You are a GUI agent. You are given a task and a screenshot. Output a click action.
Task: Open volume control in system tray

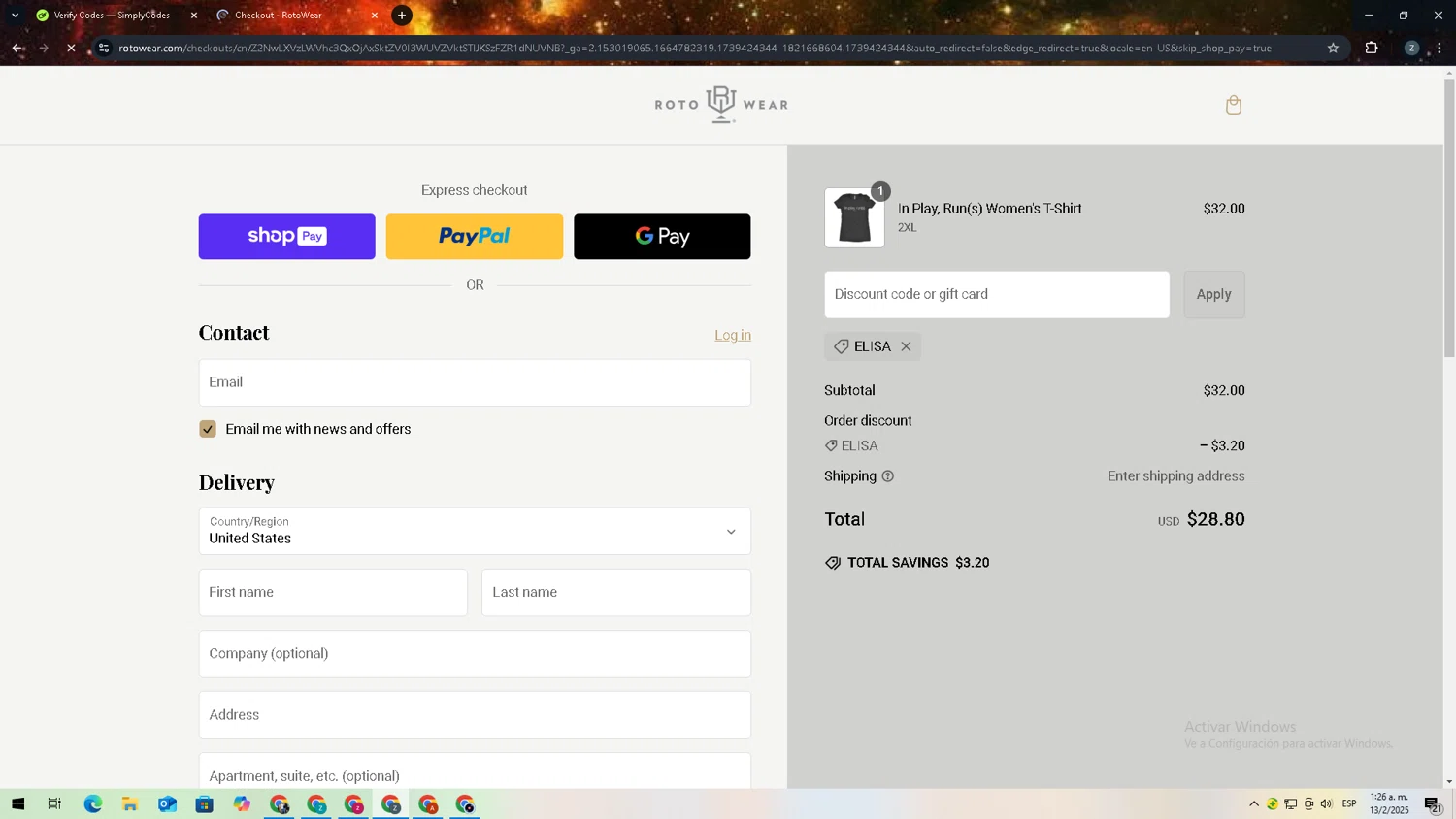[1327, 804]
